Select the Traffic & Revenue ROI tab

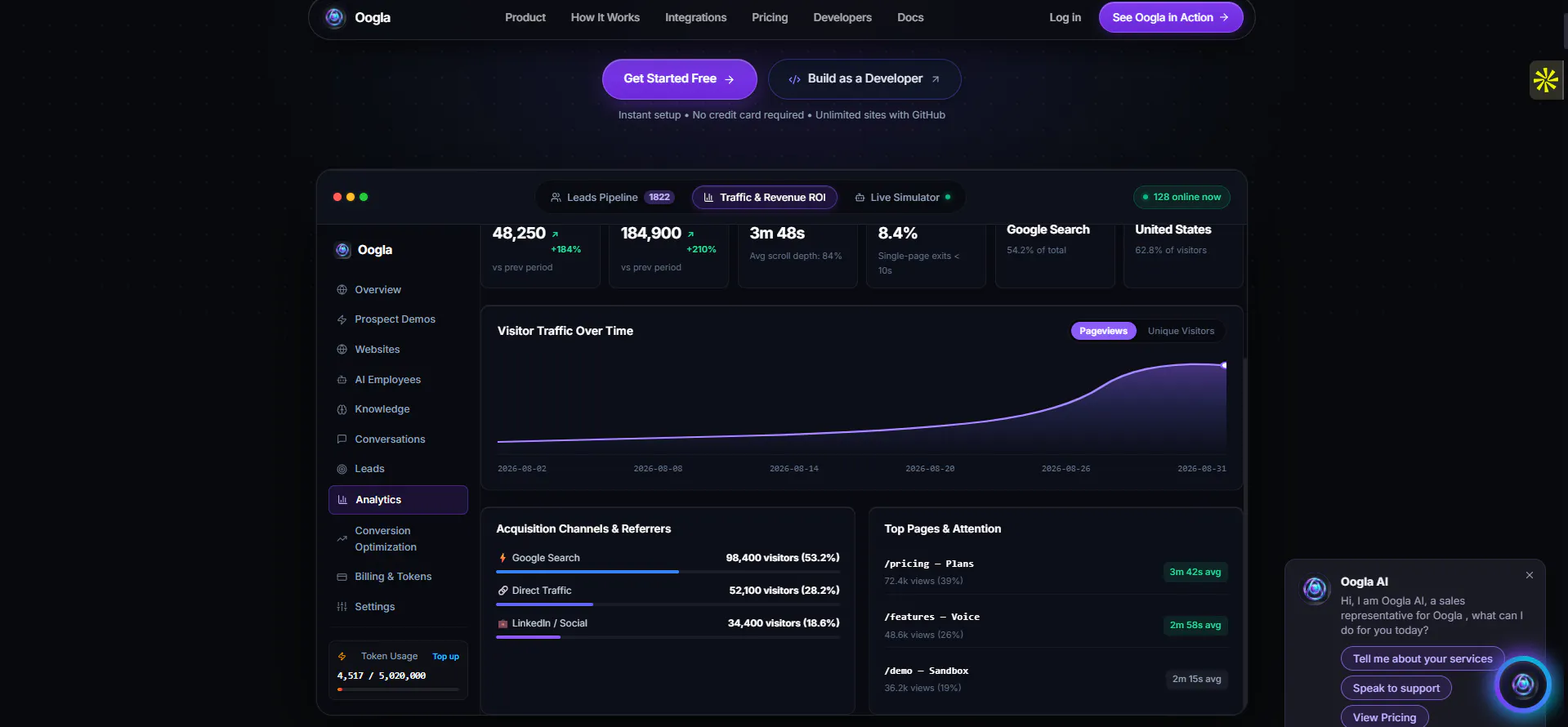(x=764, y=198)
